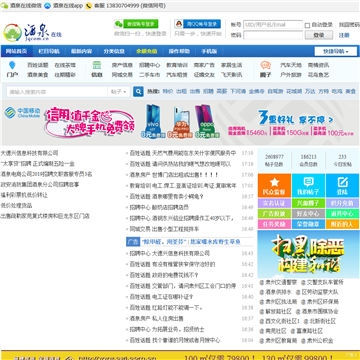Open the @ 酒泉供排水 link
This screenshot has height=360, width=360.
(276, 292)
